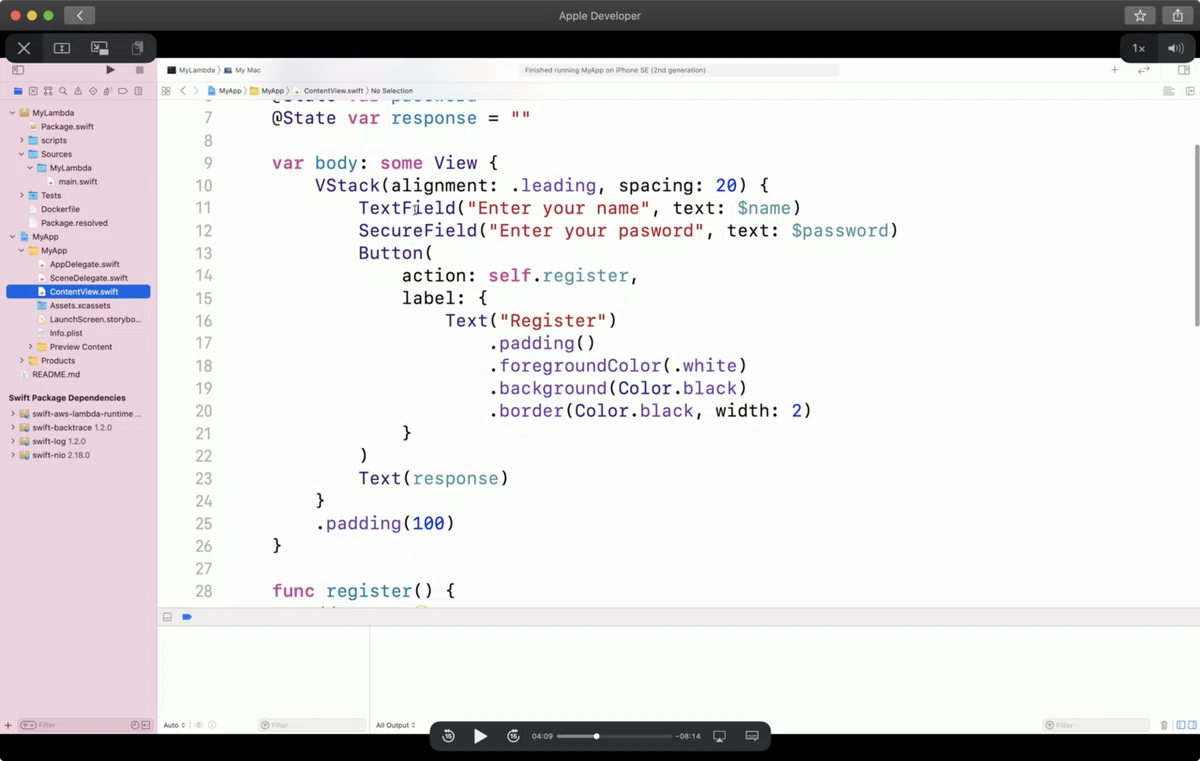Screen dimensions: 1200x761
Task: Choose the My Mac run destination
Action: point(243,70)
